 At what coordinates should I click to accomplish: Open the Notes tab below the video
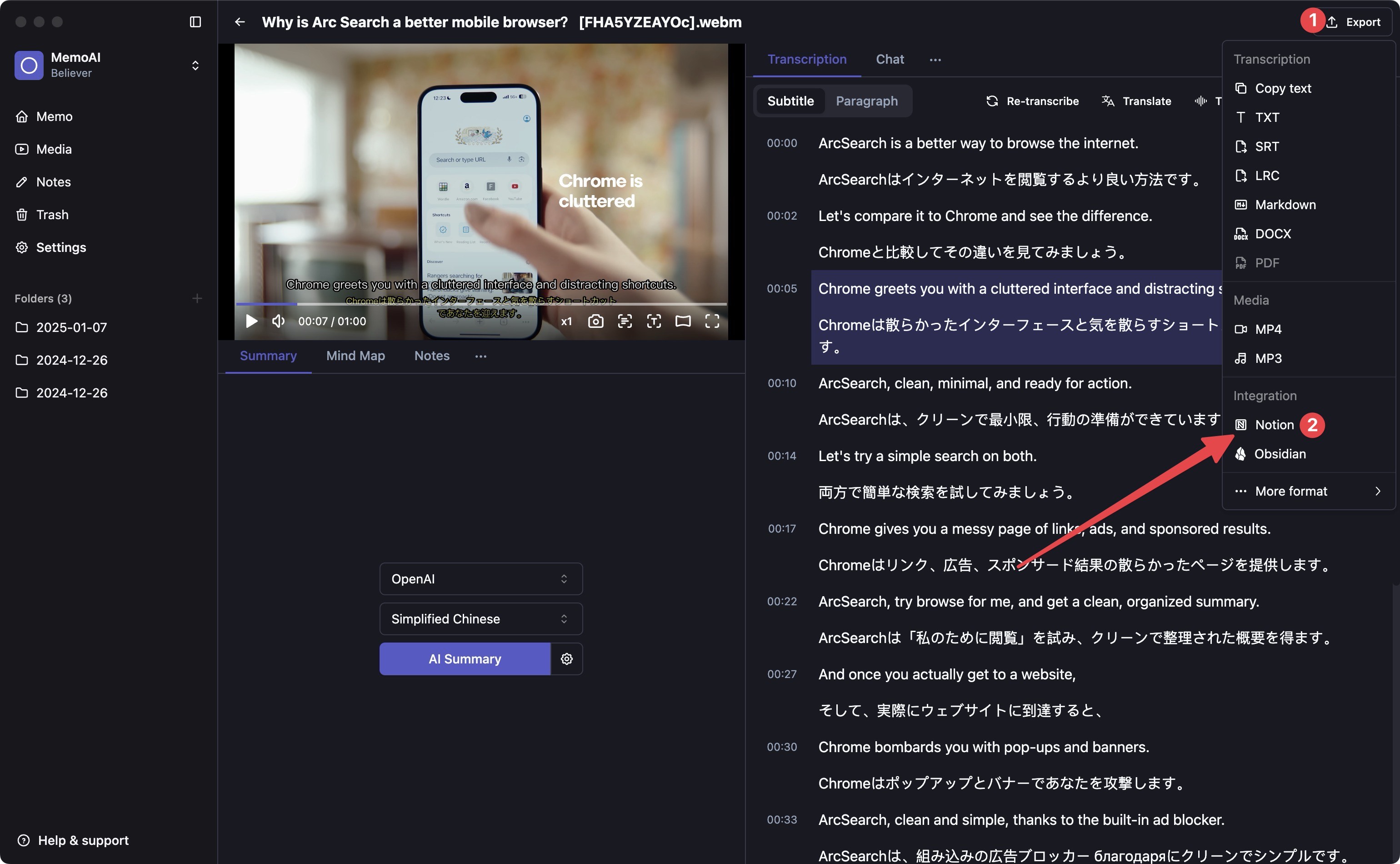coord(432,356)
